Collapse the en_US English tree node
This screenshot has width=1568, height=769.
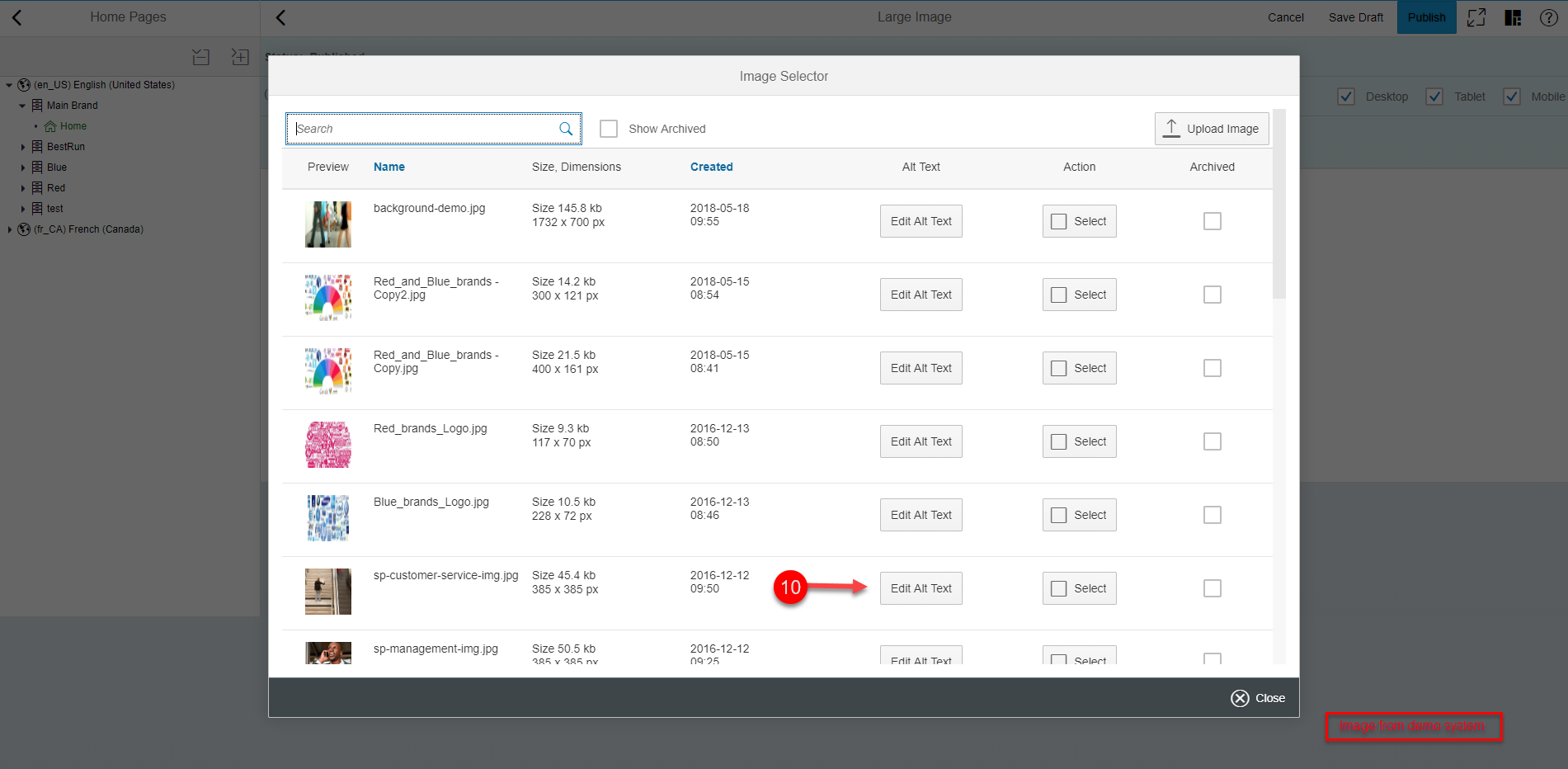(9, 85)
